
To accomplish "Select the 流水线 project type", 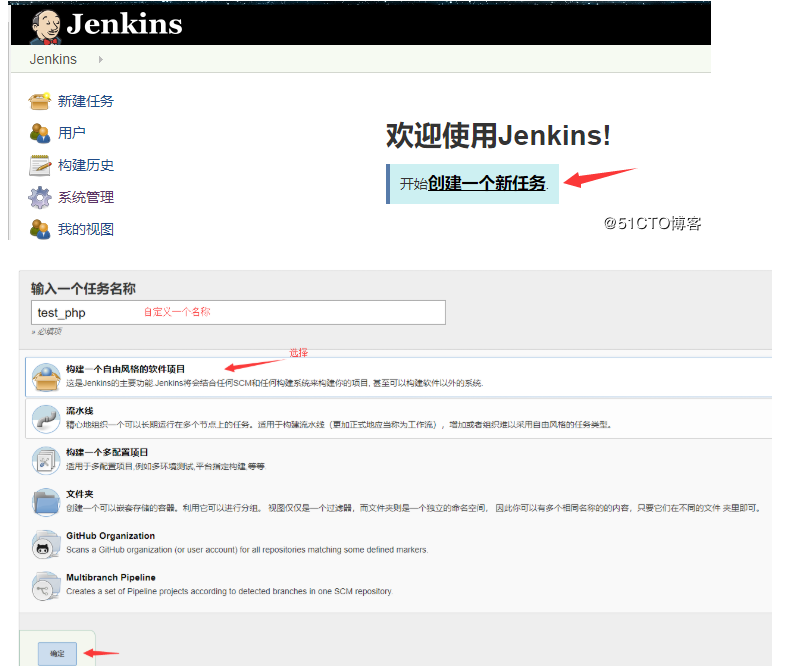I will (399, 419).
